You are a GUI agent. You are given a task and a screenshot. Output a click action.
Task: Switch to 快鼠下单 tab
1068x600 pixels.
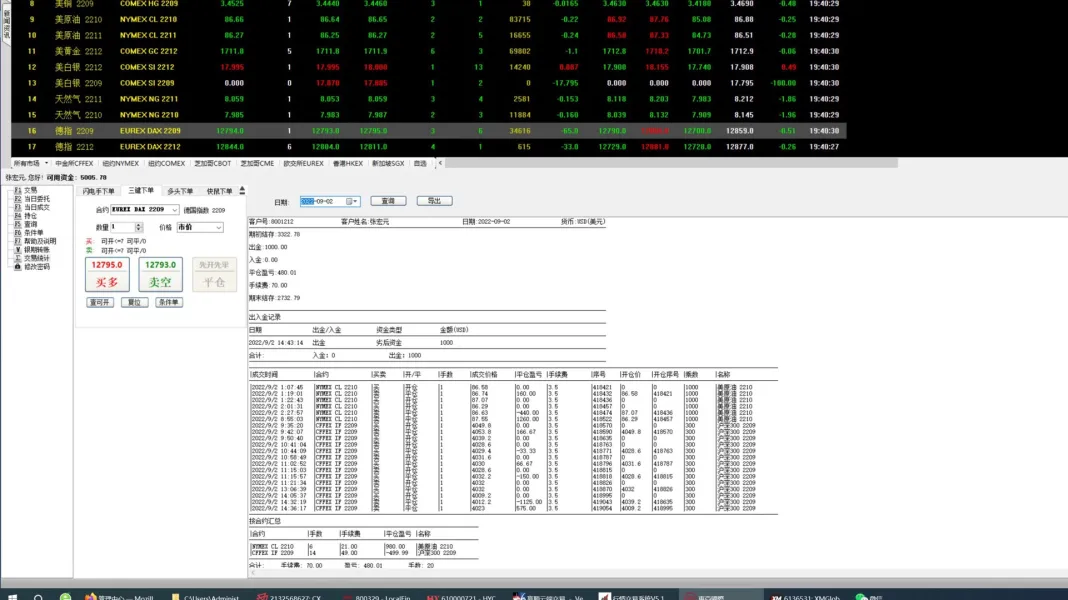pos(219,191)
